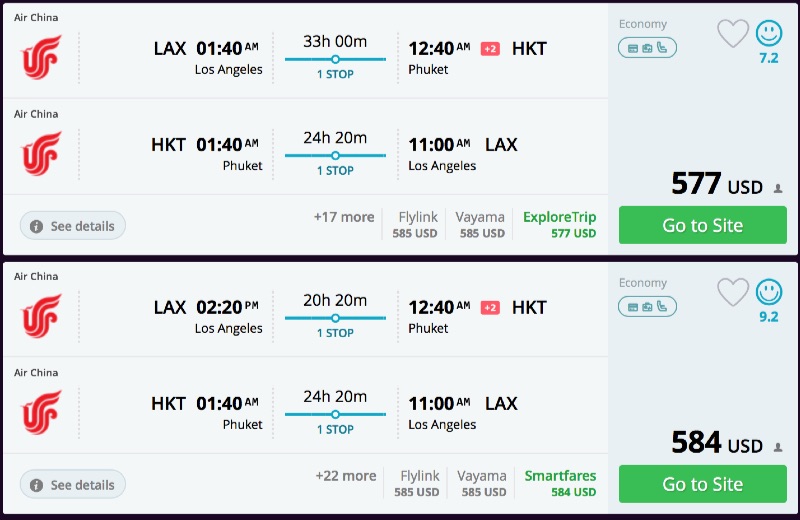This screenshot has height=520, width=800.
Task: Click the +2 days badge on first flight
Action: [x=490, y=49]
